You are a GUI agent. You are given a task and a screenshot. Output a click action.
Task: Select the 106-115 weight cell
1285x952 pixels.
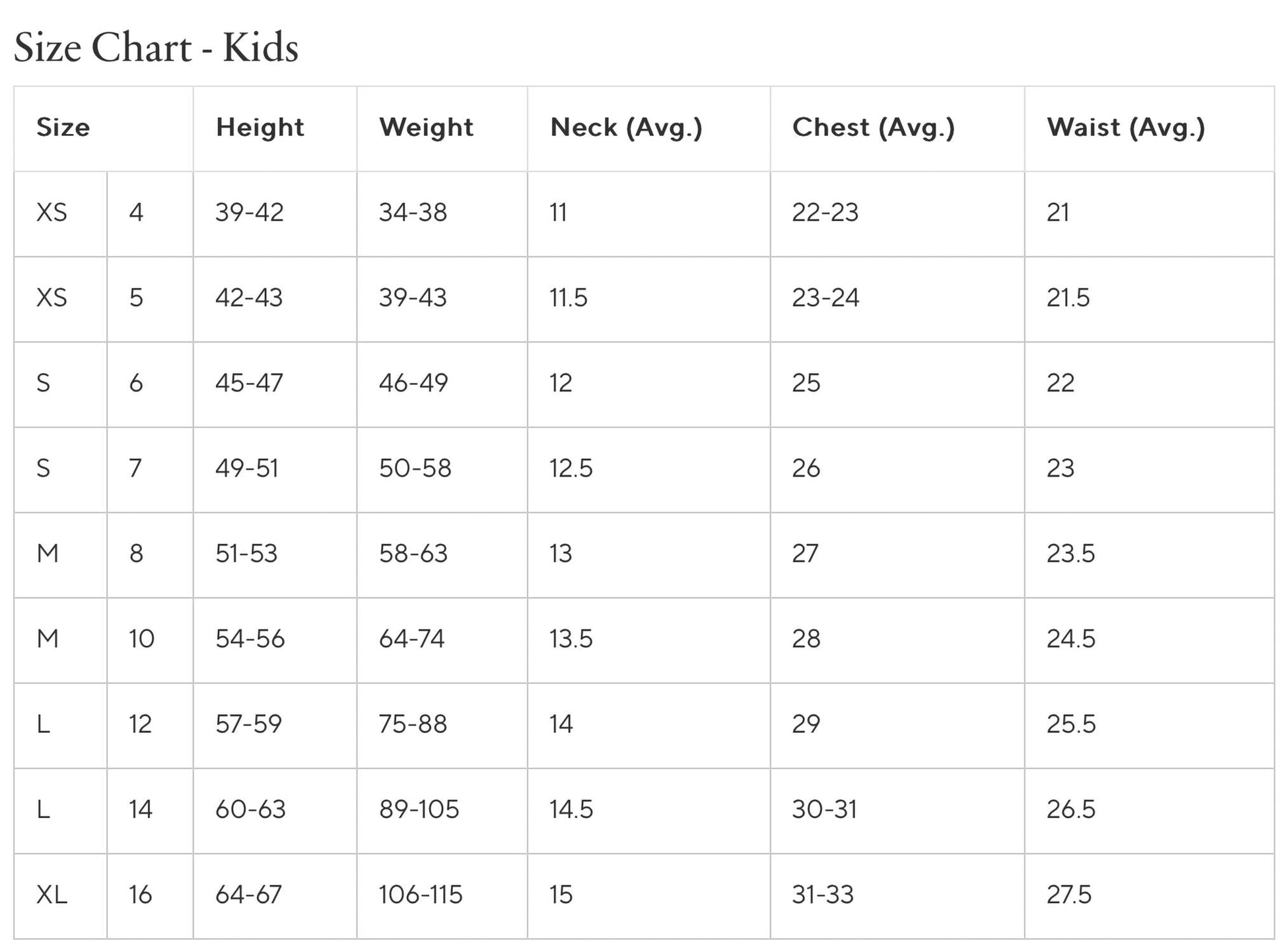[420, 895]
